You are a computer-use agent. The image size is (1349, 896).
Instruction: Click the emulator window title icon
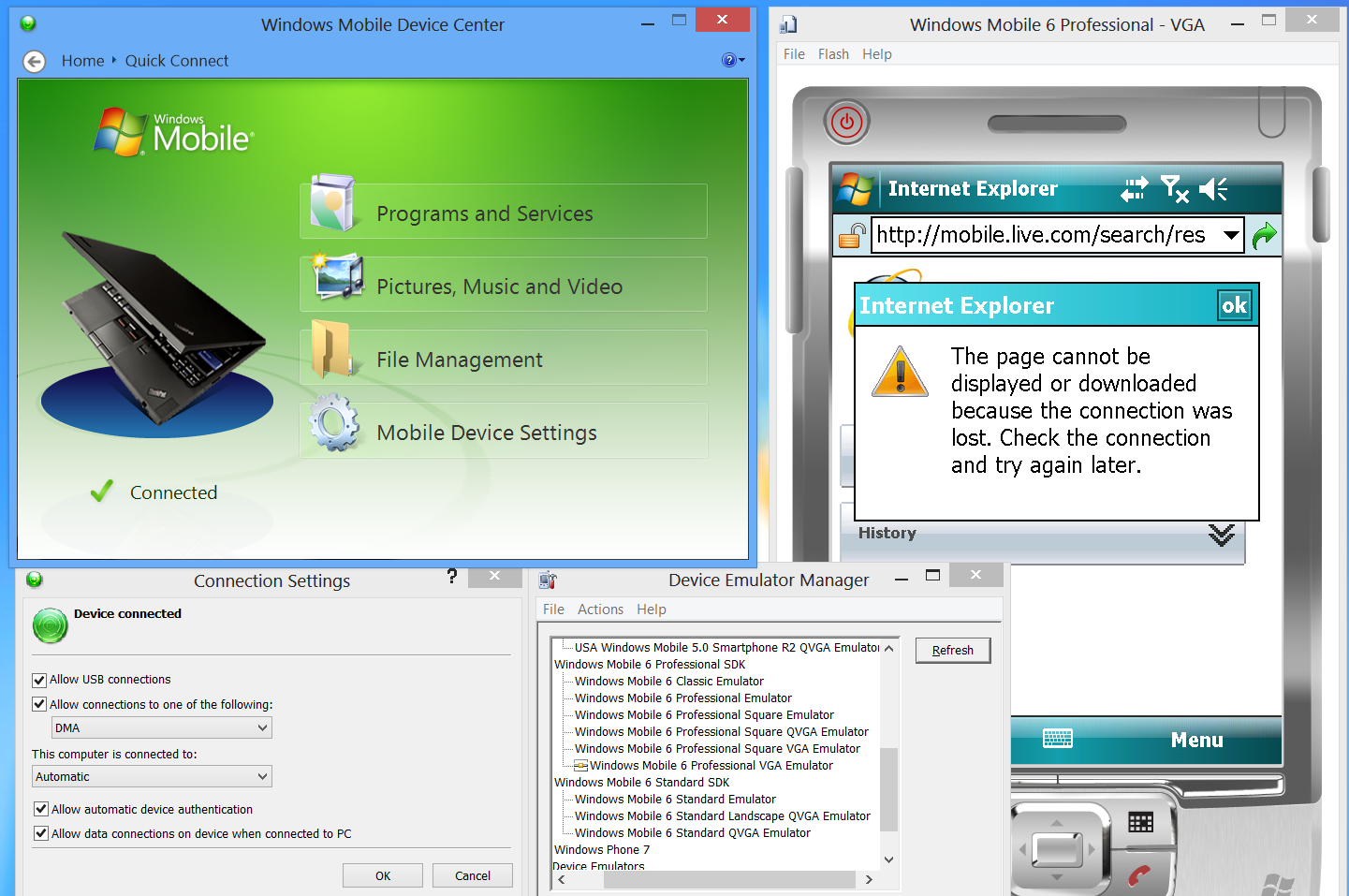tap(789, 24)
